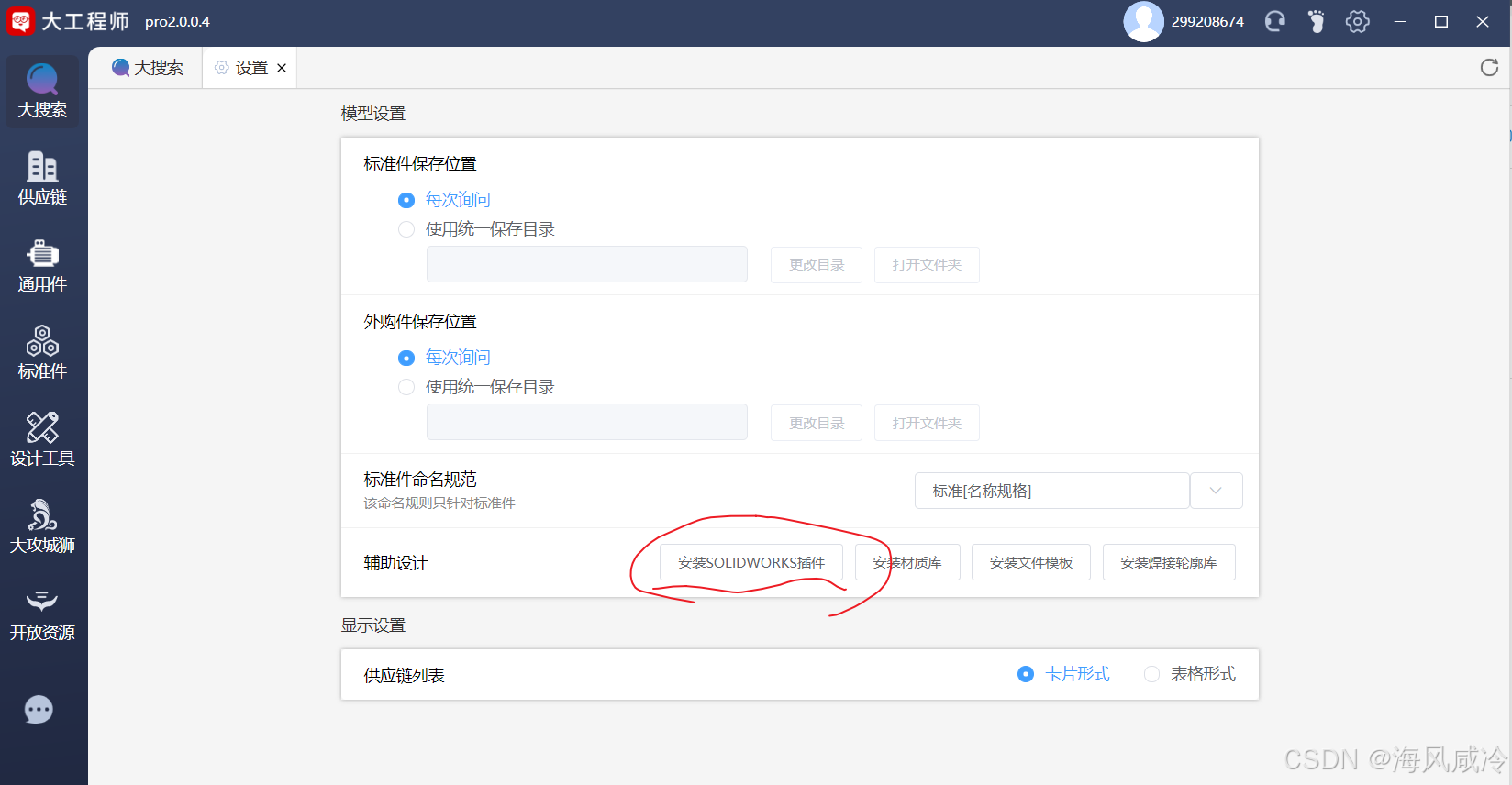The image size is (1512, 785).
Task: Open the 供应链 sidebar section
Action: (42, 179)
